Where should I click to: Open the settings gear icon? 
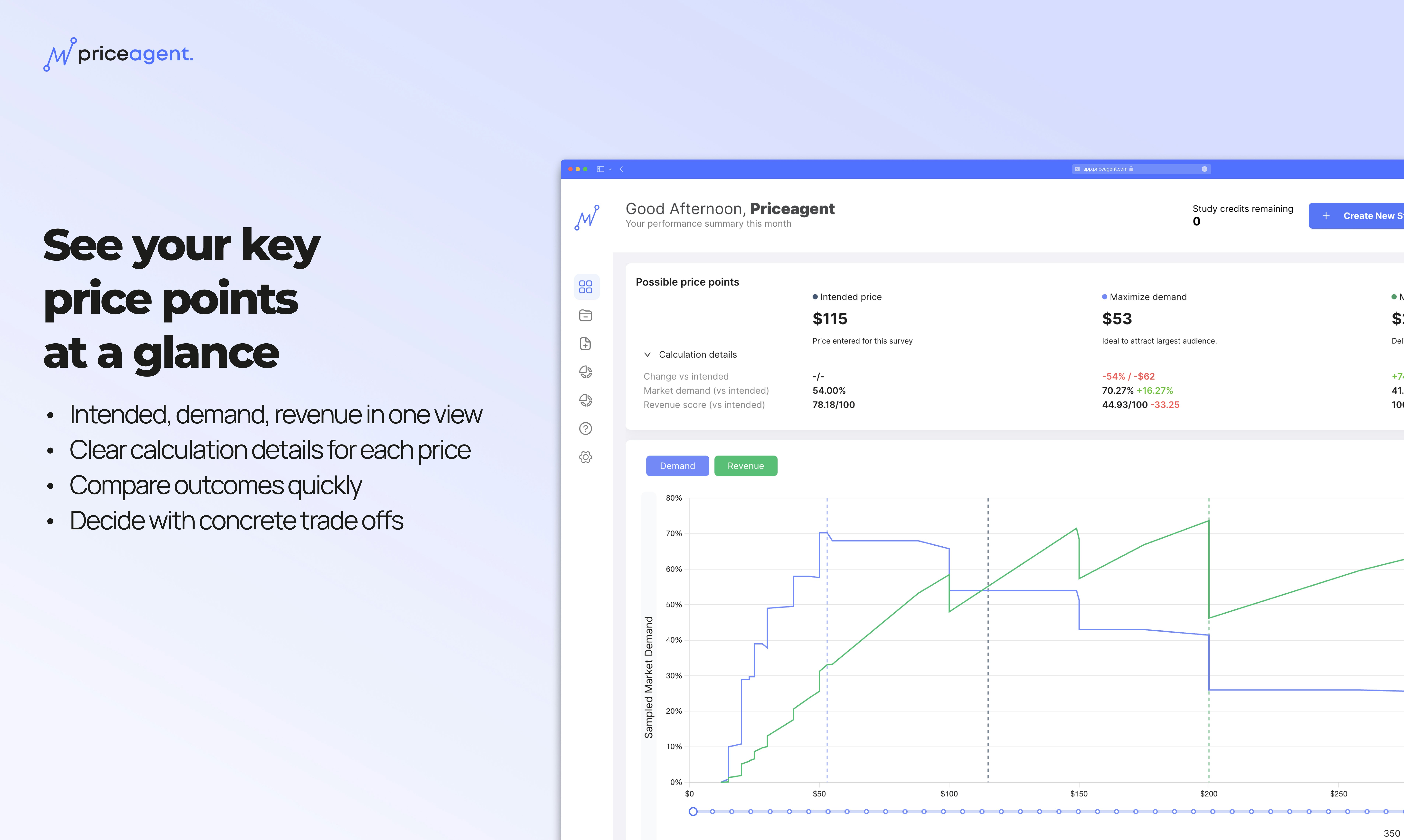[585, 457]
